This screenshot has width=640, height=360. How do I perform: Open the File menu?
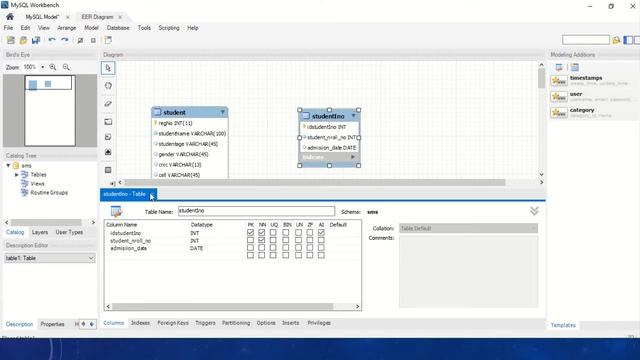coord(8,28)
